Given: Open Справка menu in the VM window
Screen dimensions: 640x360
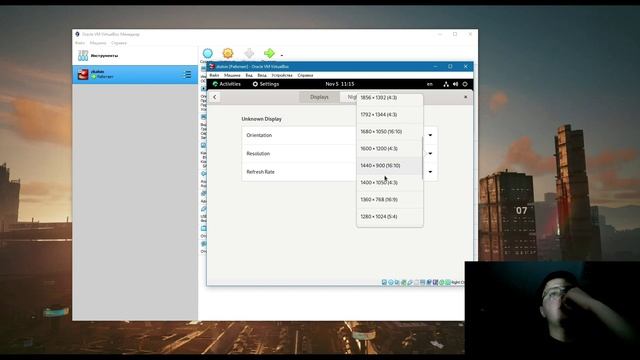Looking at the screenshot, I should (305, 76).
